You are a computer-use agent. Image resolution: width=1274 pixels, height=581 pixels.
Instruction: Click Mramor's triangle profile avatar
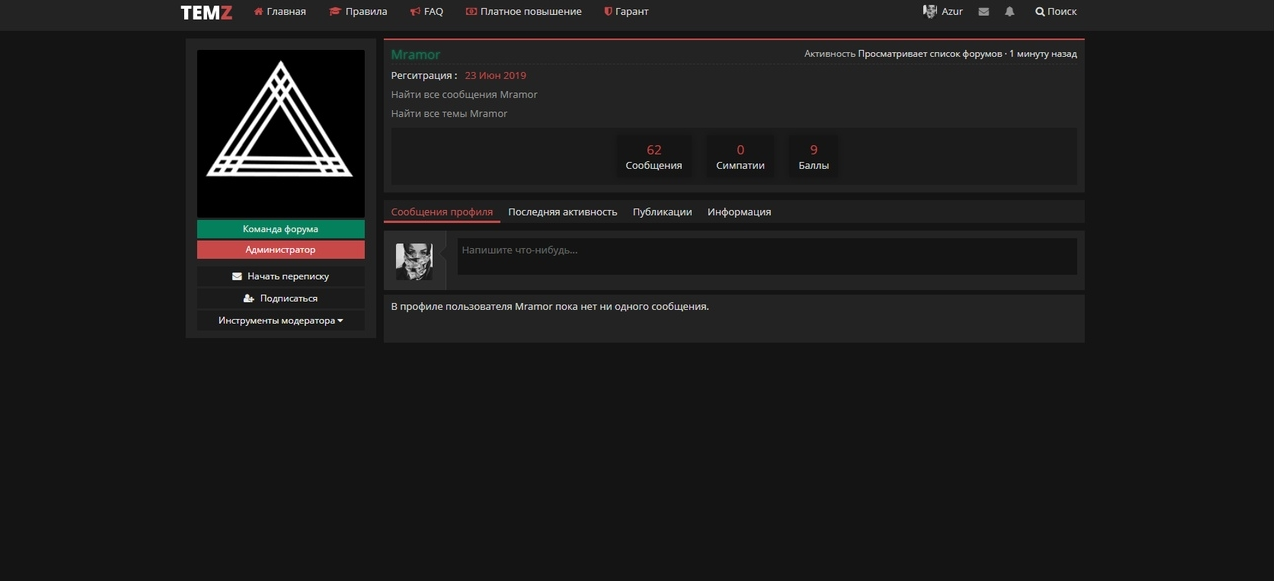coord(280,133)
